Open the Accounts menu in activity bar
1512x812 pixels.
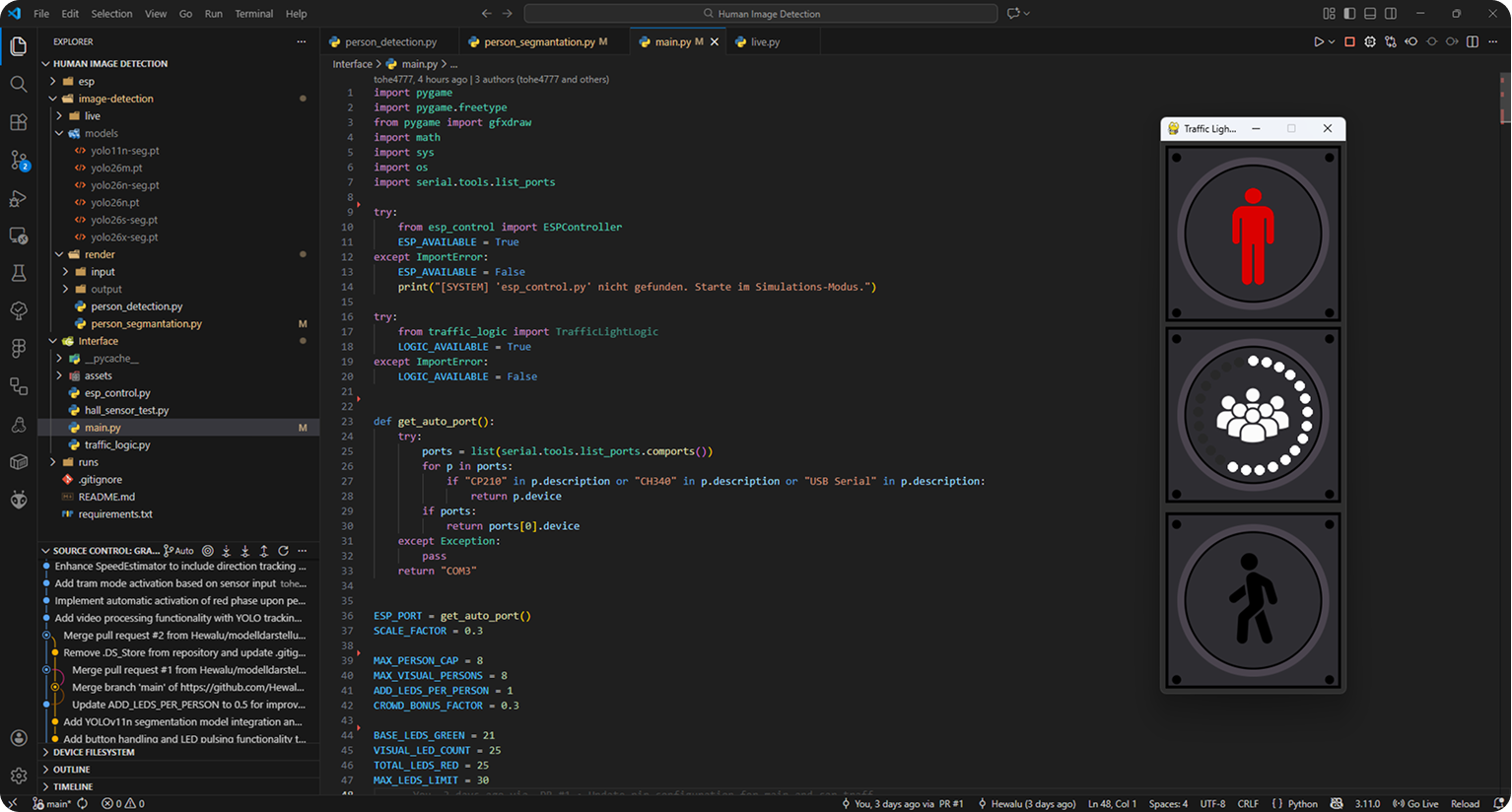click(x=18, y=738)
